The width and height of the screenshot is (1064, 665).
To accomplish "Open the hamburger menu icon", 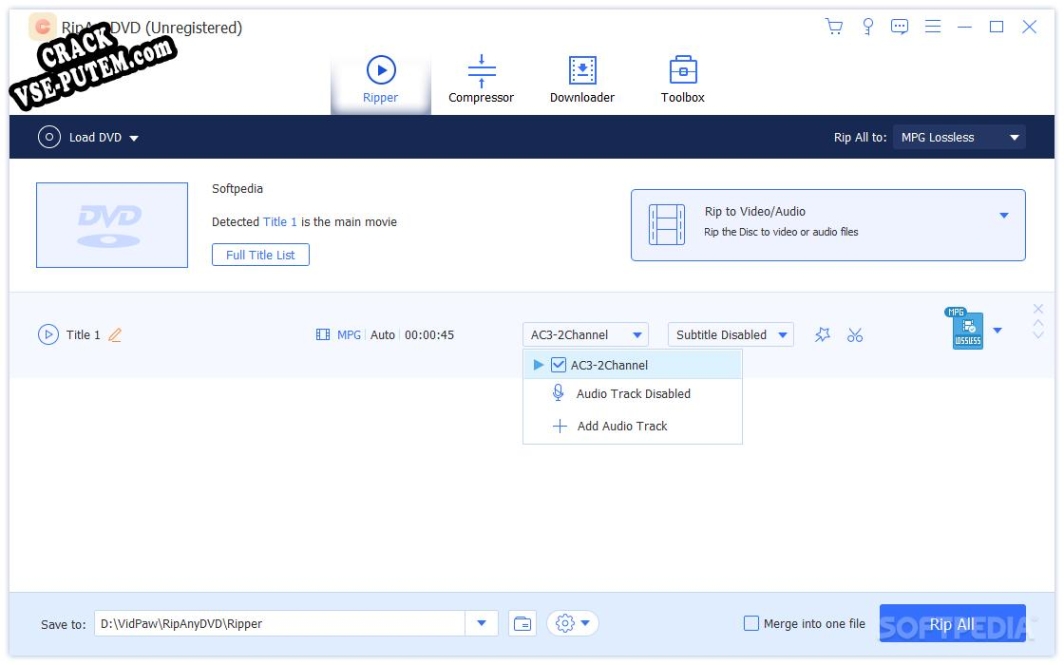I will click(932, 26).
